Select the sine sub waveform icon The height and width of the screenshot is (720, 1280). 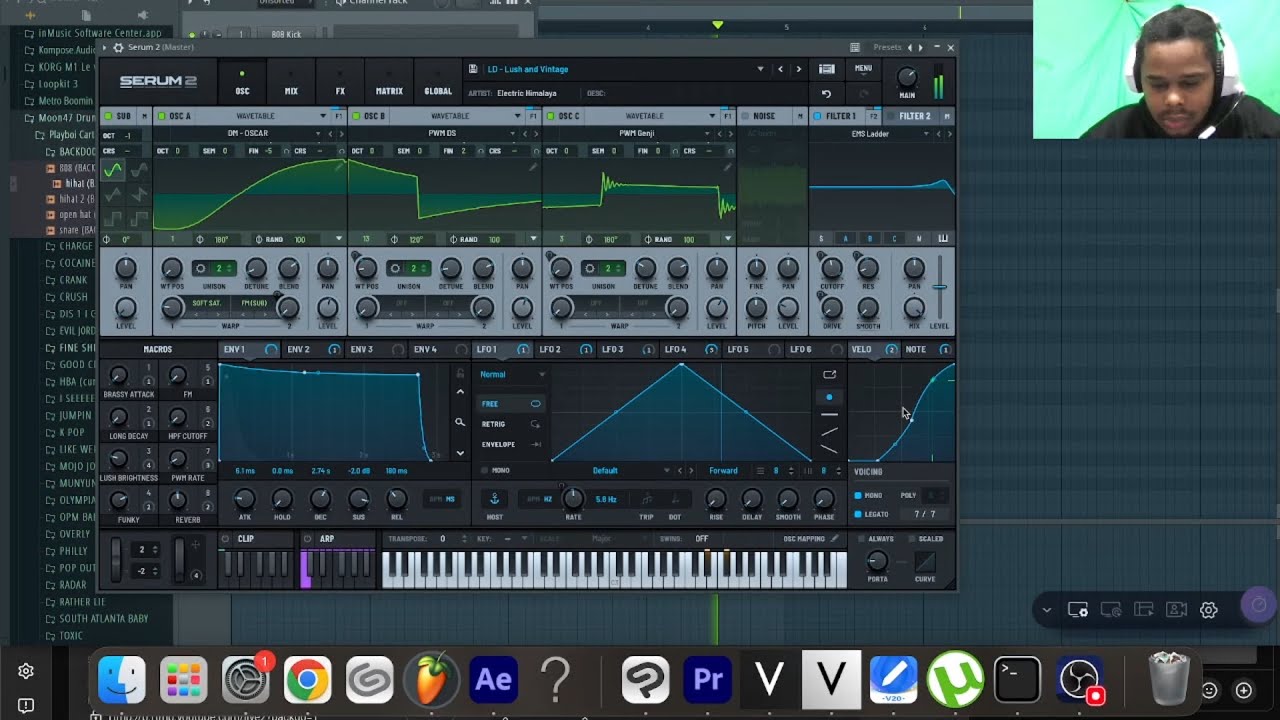[113, 170]
